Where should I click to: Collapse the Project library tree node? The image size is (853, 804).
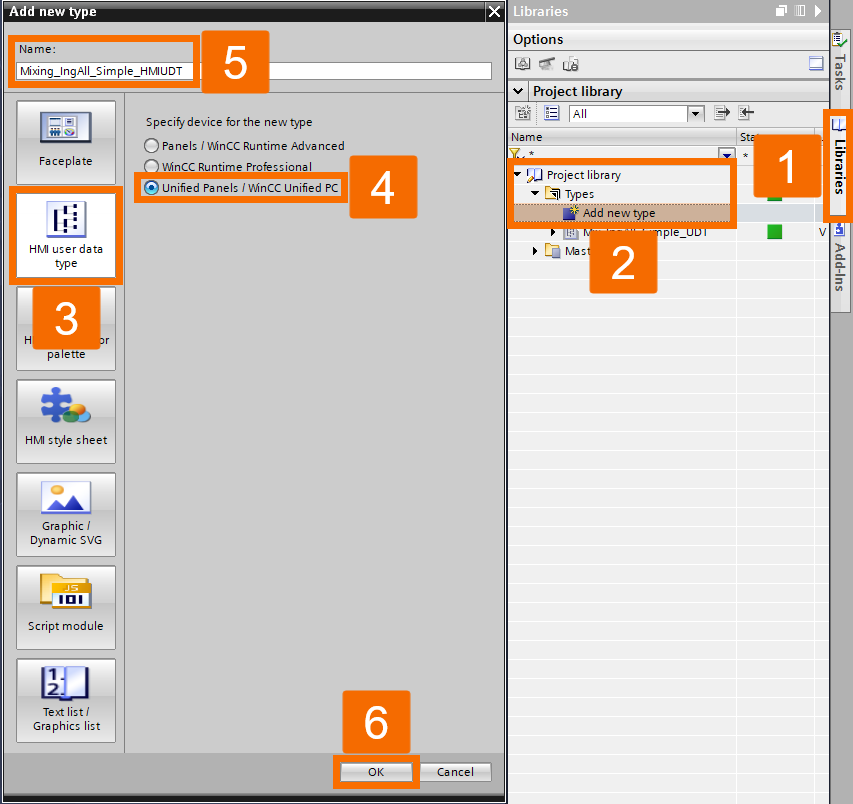[x=517, y=175]
